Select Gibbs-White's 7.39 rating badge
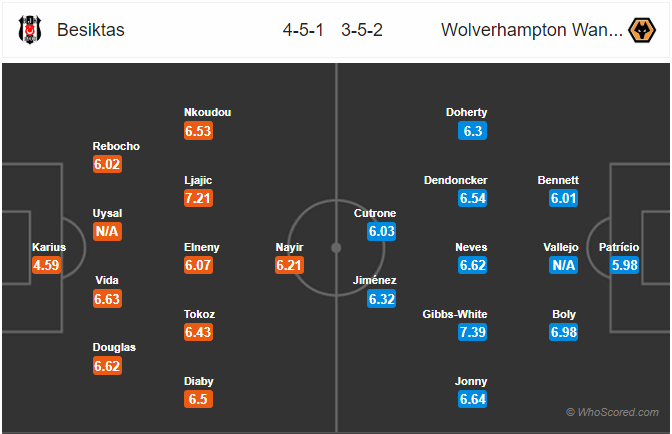Image resolution: width=672 pixels, height=434 pixels. pyautogui.click(x=472, y=332)
